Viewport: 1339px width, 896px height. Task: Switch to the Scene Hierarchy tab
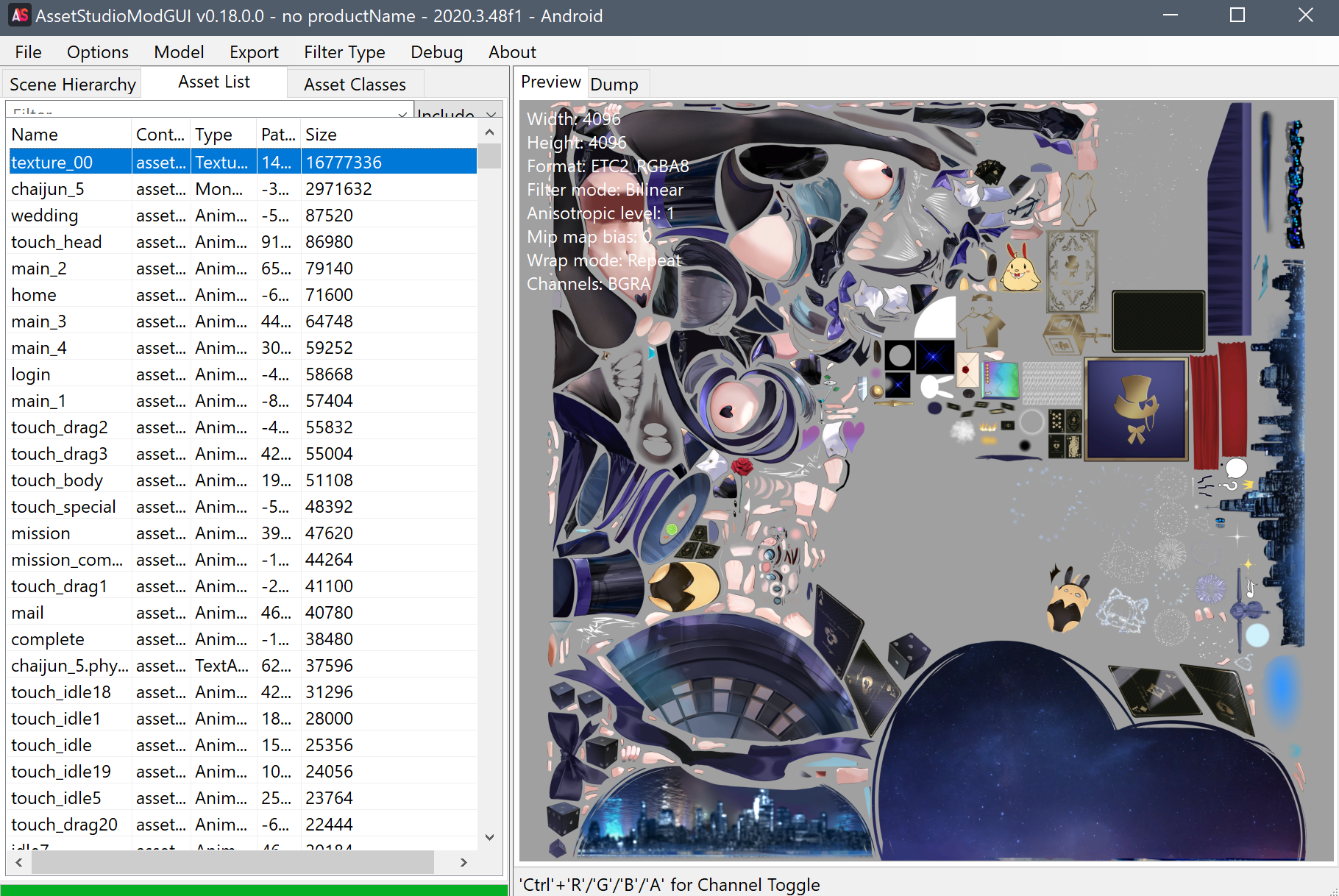[x=72, y=85]
